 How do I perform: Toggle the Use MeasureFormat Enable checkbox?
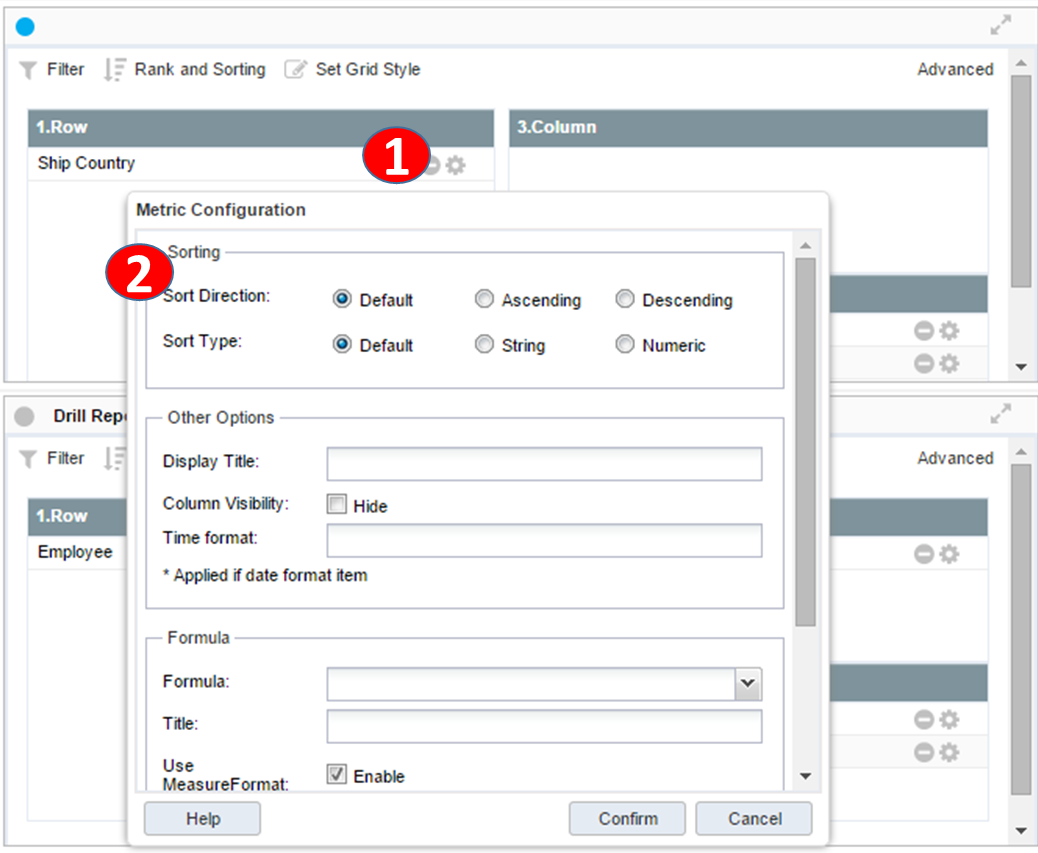coord(337,775)
